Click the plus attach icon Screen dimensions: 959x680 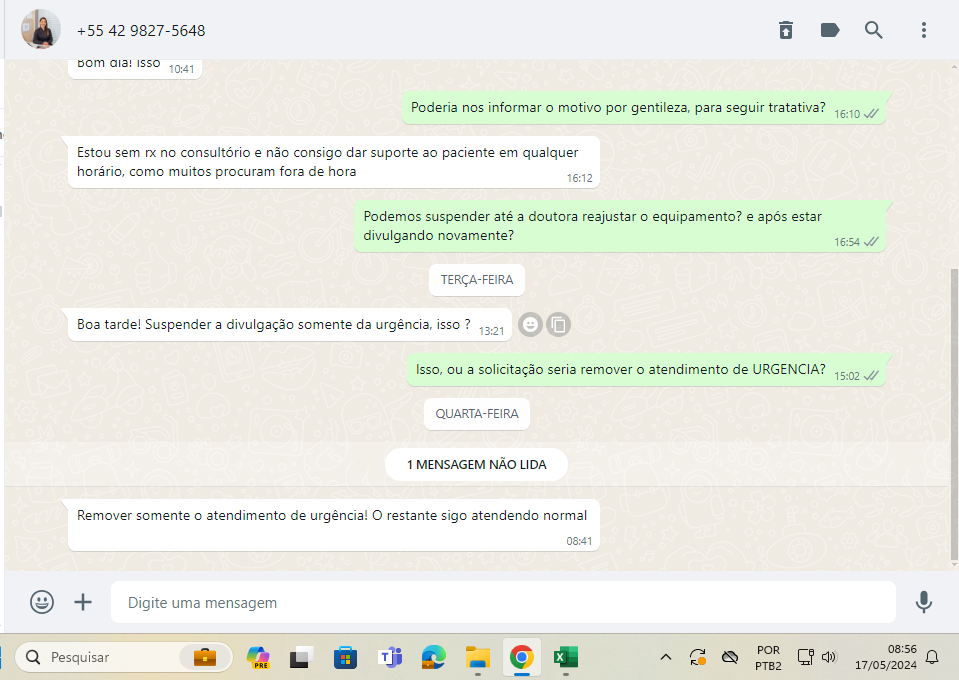[83, 602]
